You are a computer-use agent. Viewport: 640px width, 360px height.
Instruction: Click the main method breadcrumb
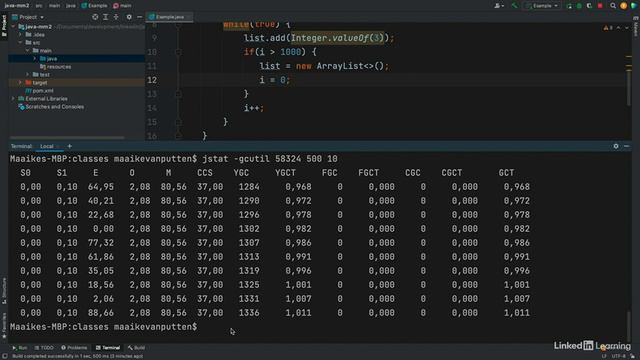[122, 6]
